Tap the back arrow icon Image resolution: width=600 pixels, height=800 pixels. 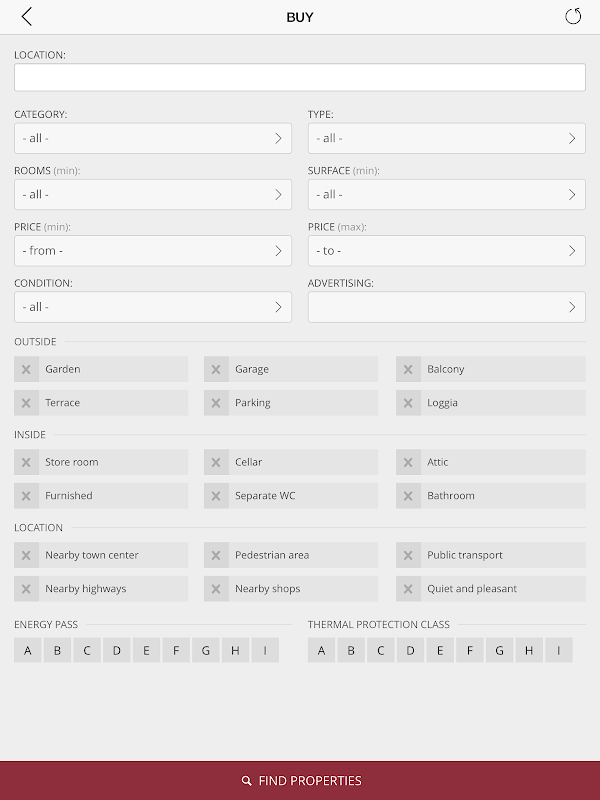coord(27,17)
